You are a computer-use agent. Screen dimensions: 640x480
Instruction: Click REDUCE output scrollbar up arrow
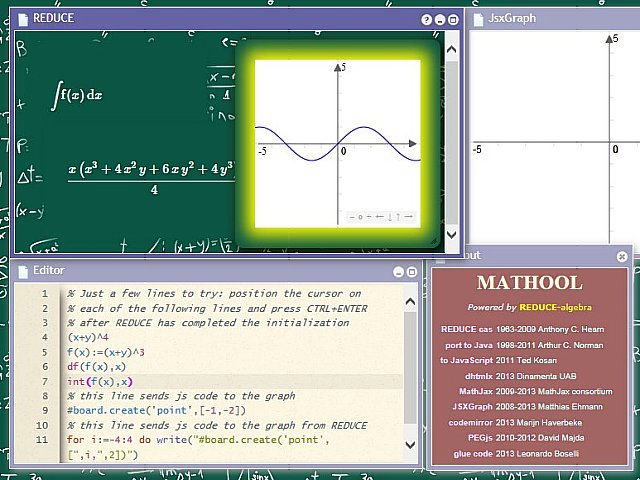coord(451,50)
